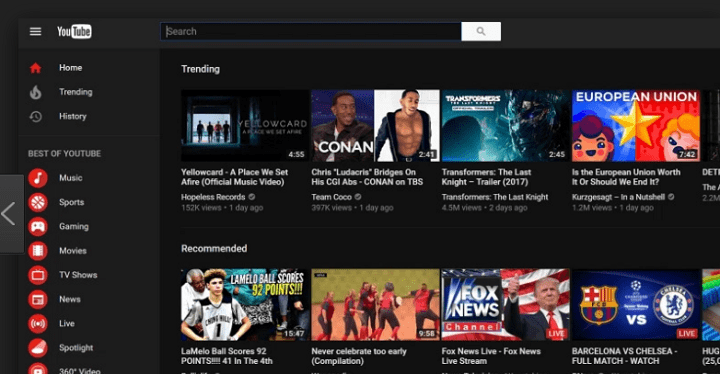Open Sports in Best of YouTube
The width and height of the screenshot is (720, 374).
pyautogui.click(x=71, y=202)
